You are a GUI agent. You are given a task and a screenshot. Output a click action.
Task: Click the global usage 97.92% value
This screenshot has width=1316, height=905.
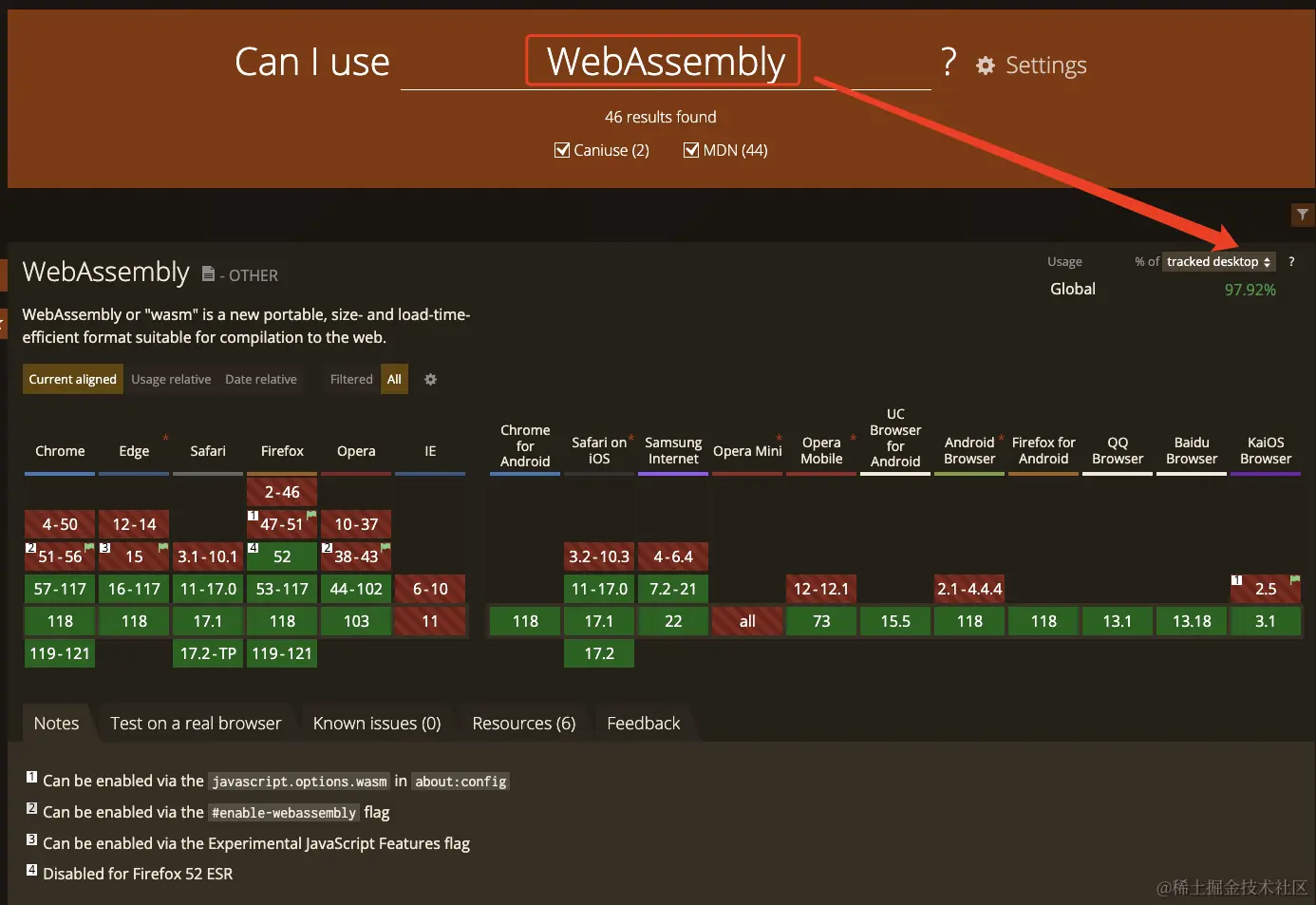[x=1250, y=290]
